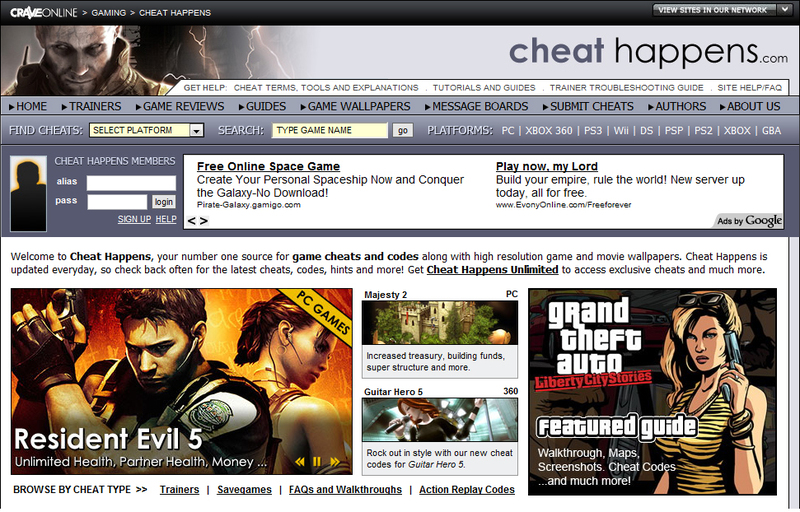This screenshot has width=800, height=512.
Task: Go to Game Wallpapers section
Action: pyautogui.click(x=356, y=106)
